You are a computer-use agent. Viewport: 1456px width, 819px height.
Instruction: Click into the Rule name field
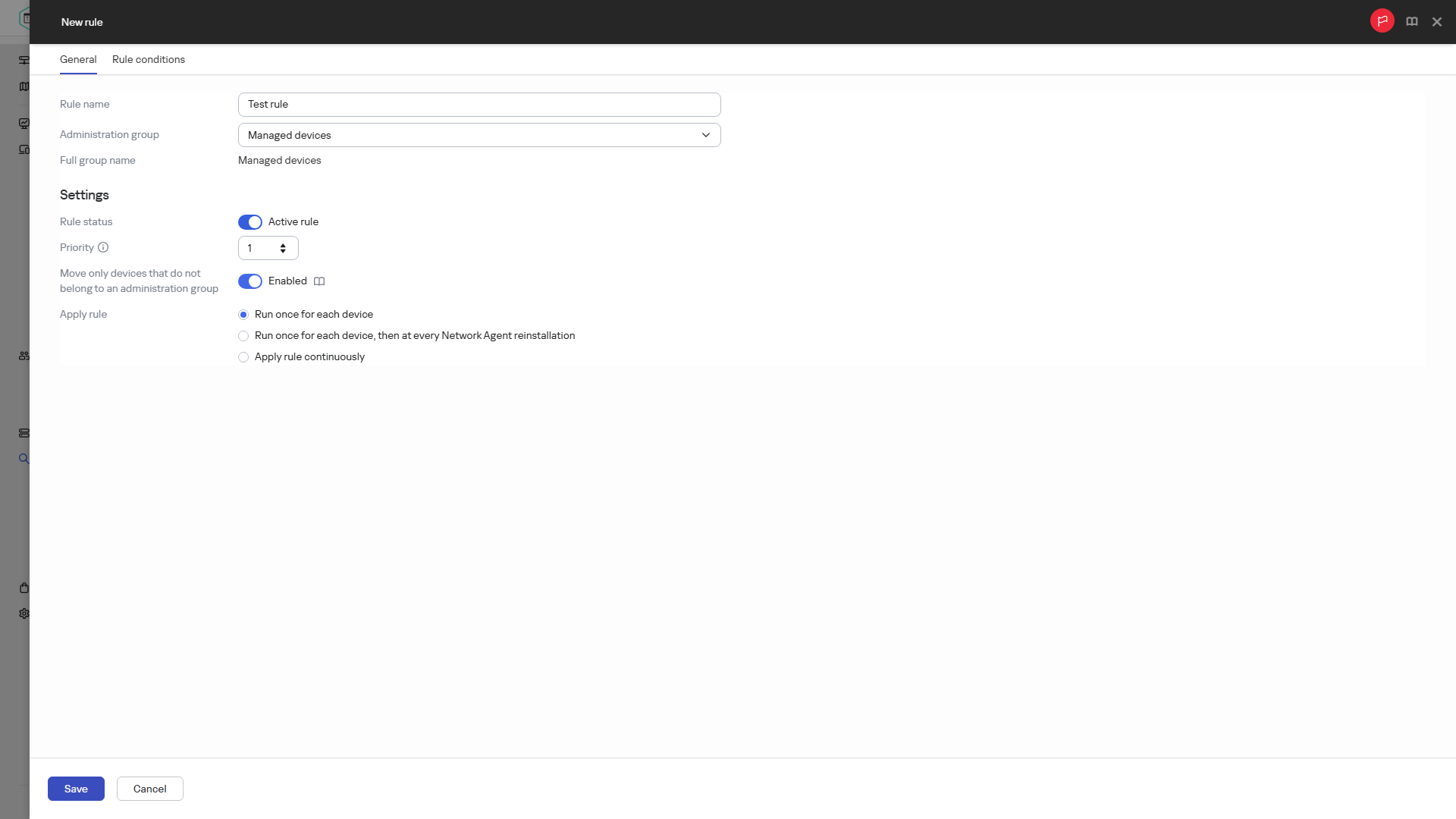[479, 105]
